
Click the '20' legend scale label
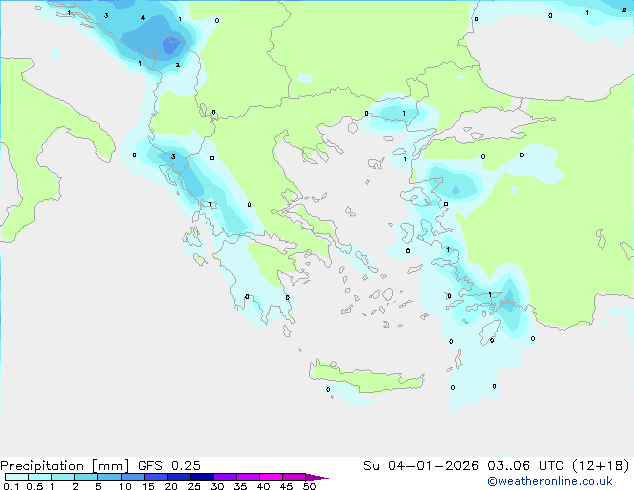click(171, 486)
